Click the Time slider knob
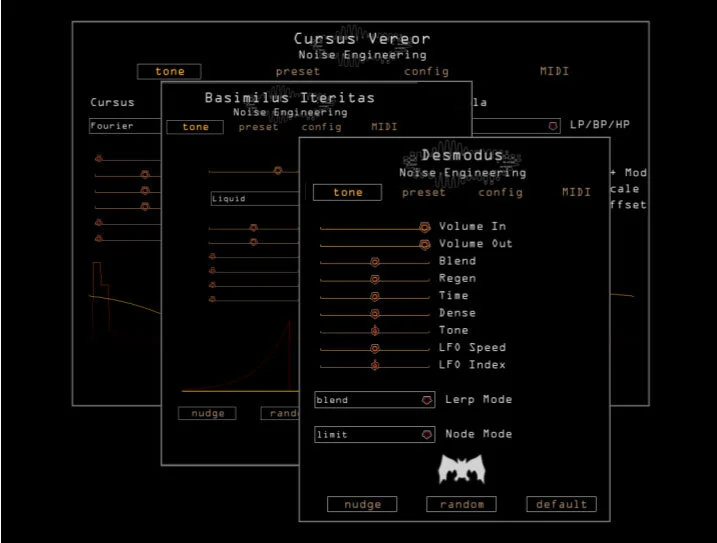 pyautogui.click(x=375, y=297)
